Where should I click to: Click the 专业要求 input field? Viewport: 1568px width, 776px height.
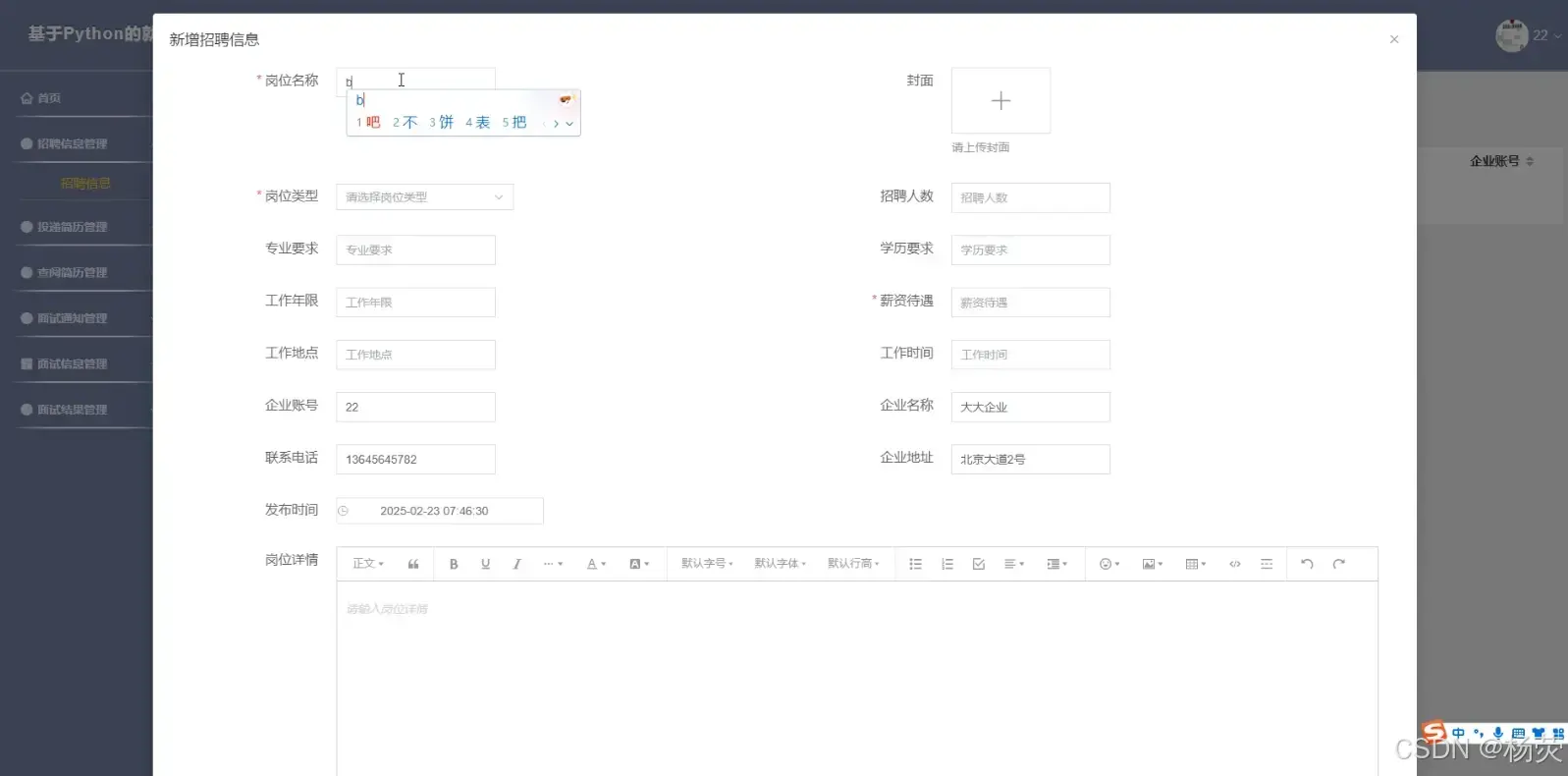pyautogui.click(x=415, y=249)
